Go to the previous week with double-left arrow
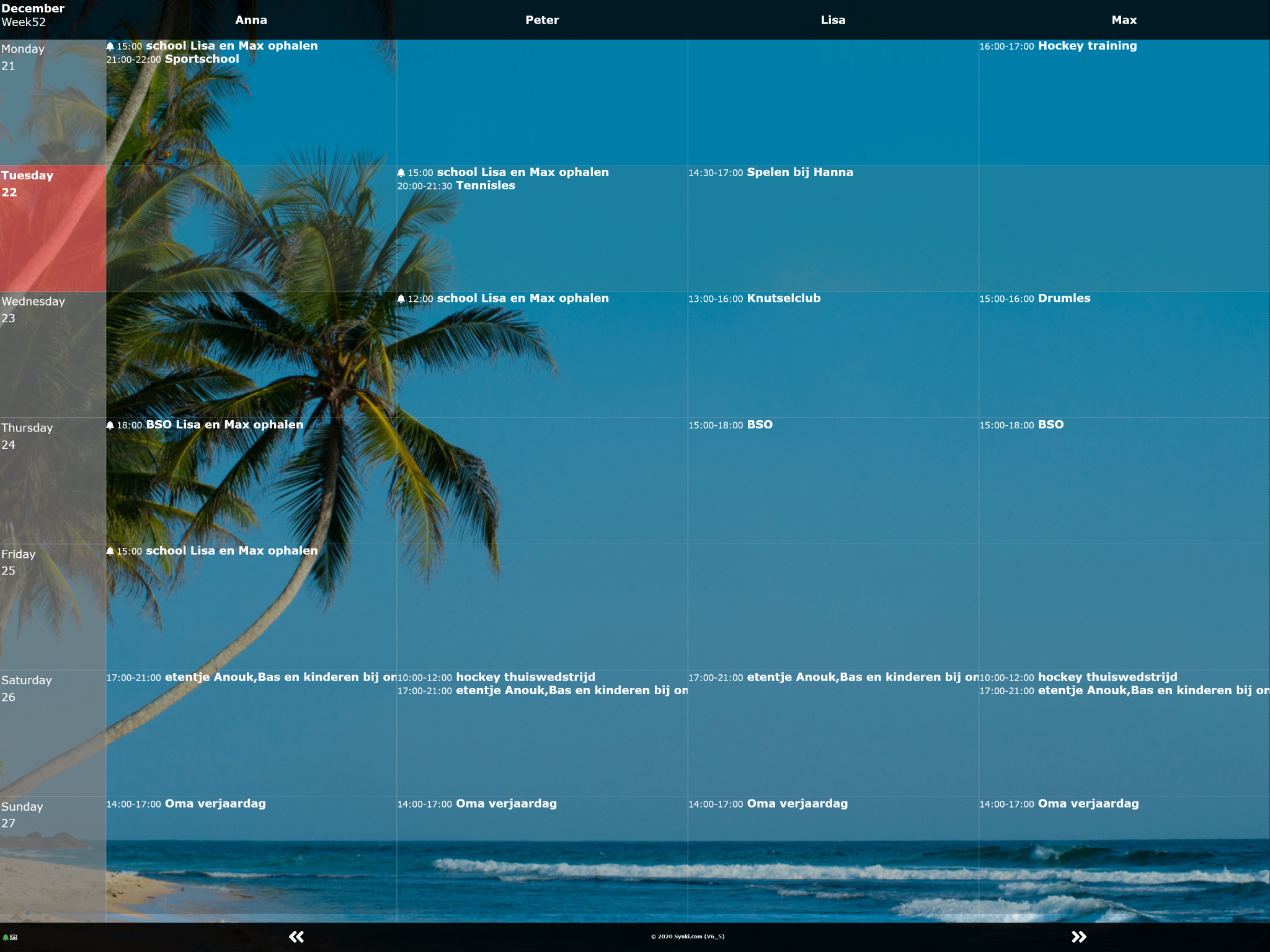The image size is (1270, 952). [x=296, y=937]
